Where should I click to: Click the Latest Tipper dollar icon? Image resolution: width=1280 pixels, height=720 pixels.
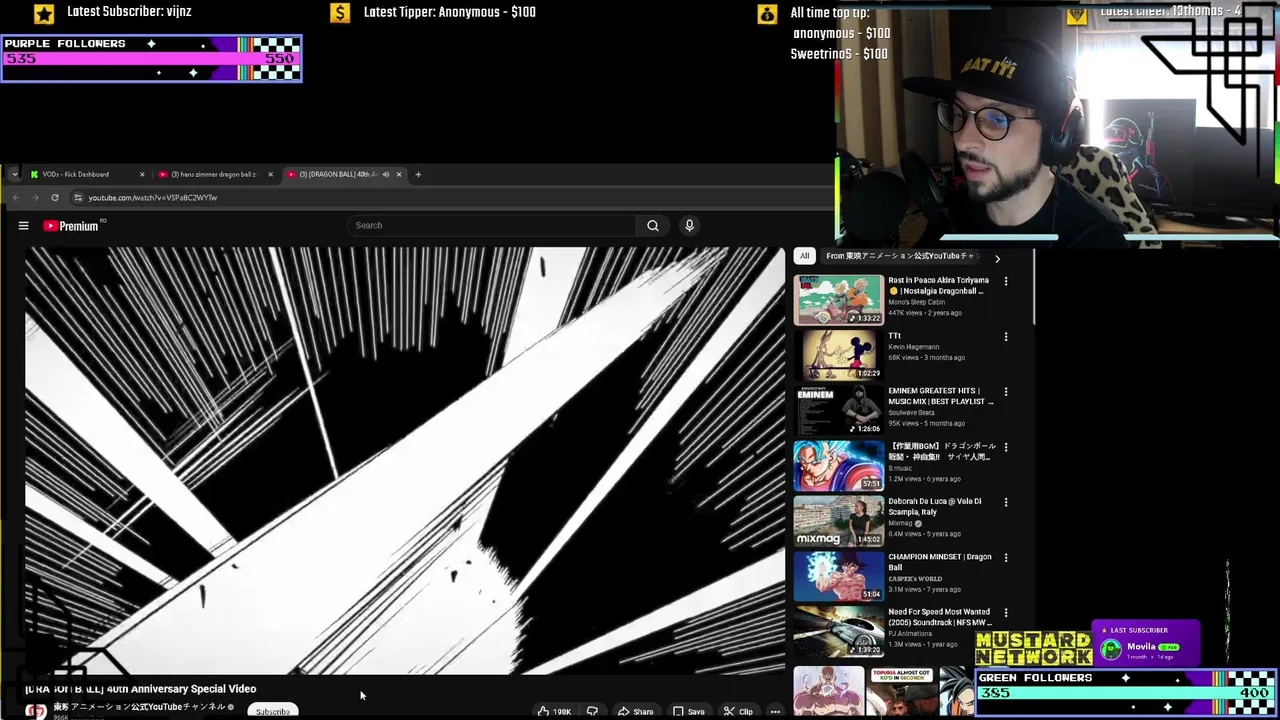(340, 13)
